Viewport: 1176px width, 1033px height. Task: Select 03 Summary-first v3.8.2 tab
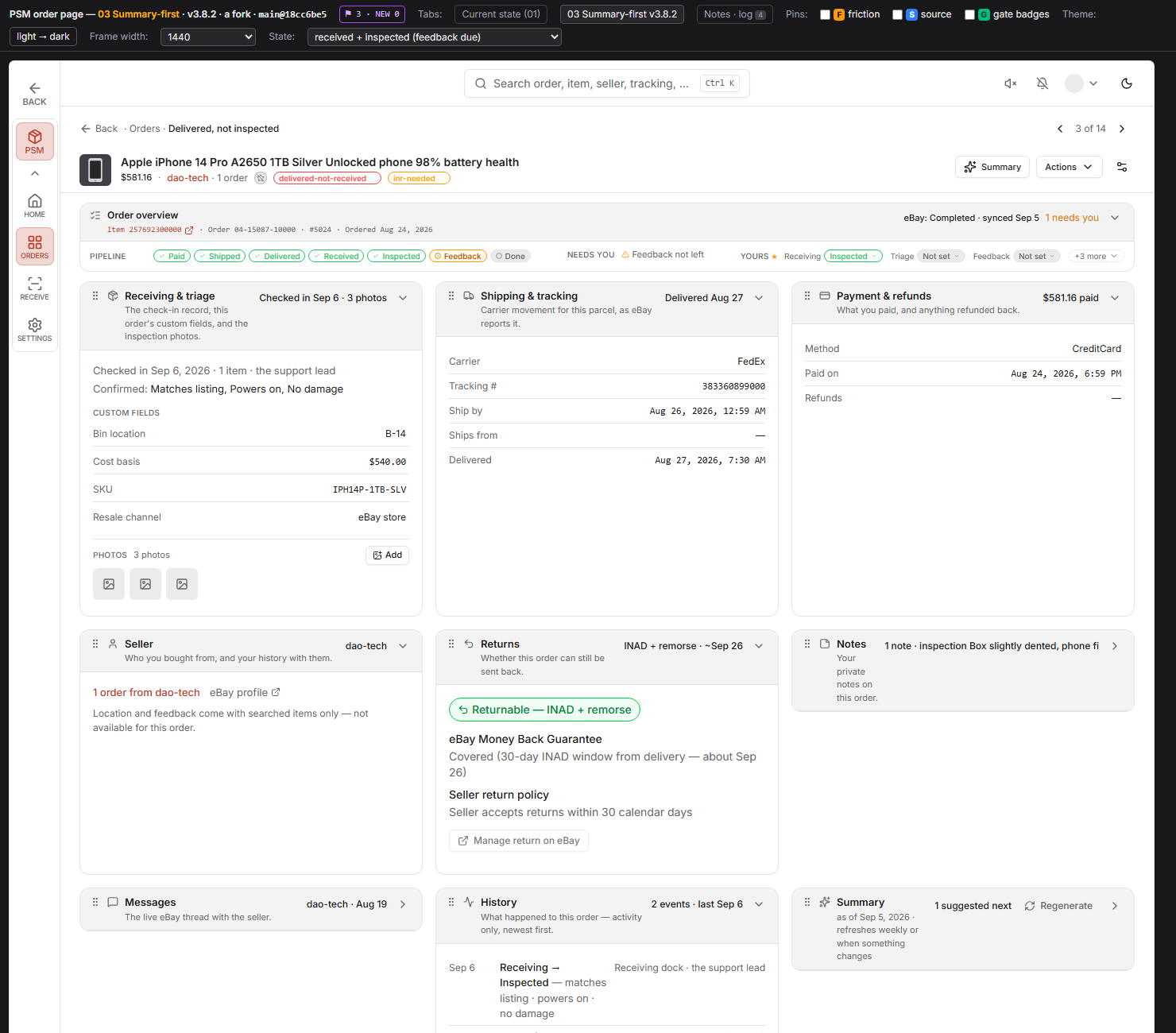click(x=622, y=14)
